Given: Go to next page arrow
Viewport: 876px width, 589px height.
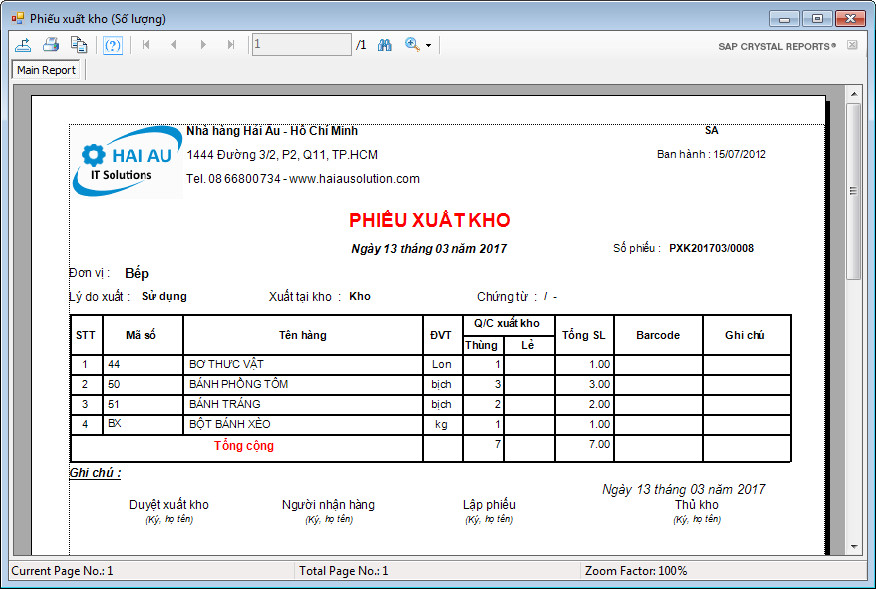Looking at the screenshot, I should pyautogui.click(x=203, y=45).
